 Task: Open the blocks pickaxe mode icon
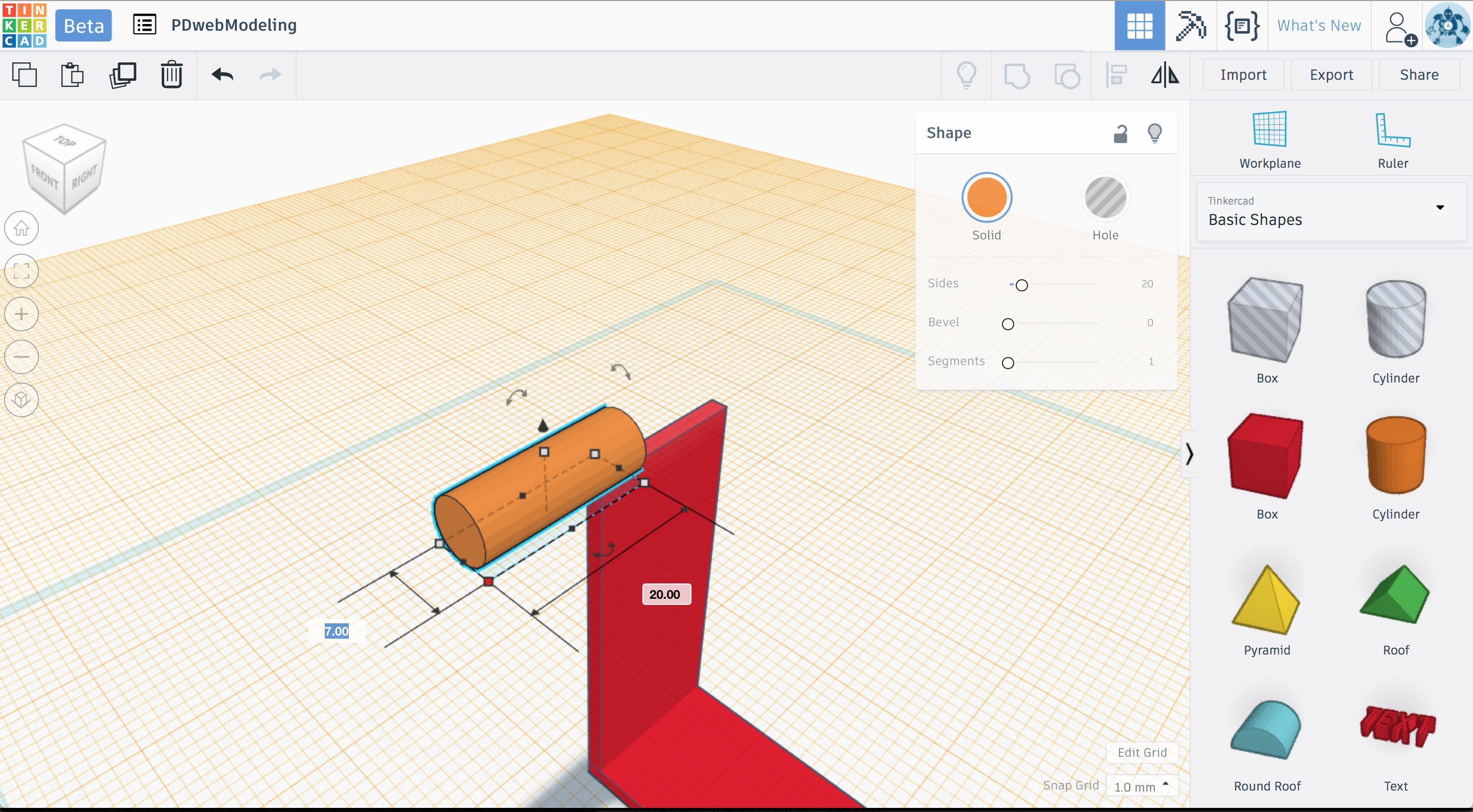[1190, 25]
